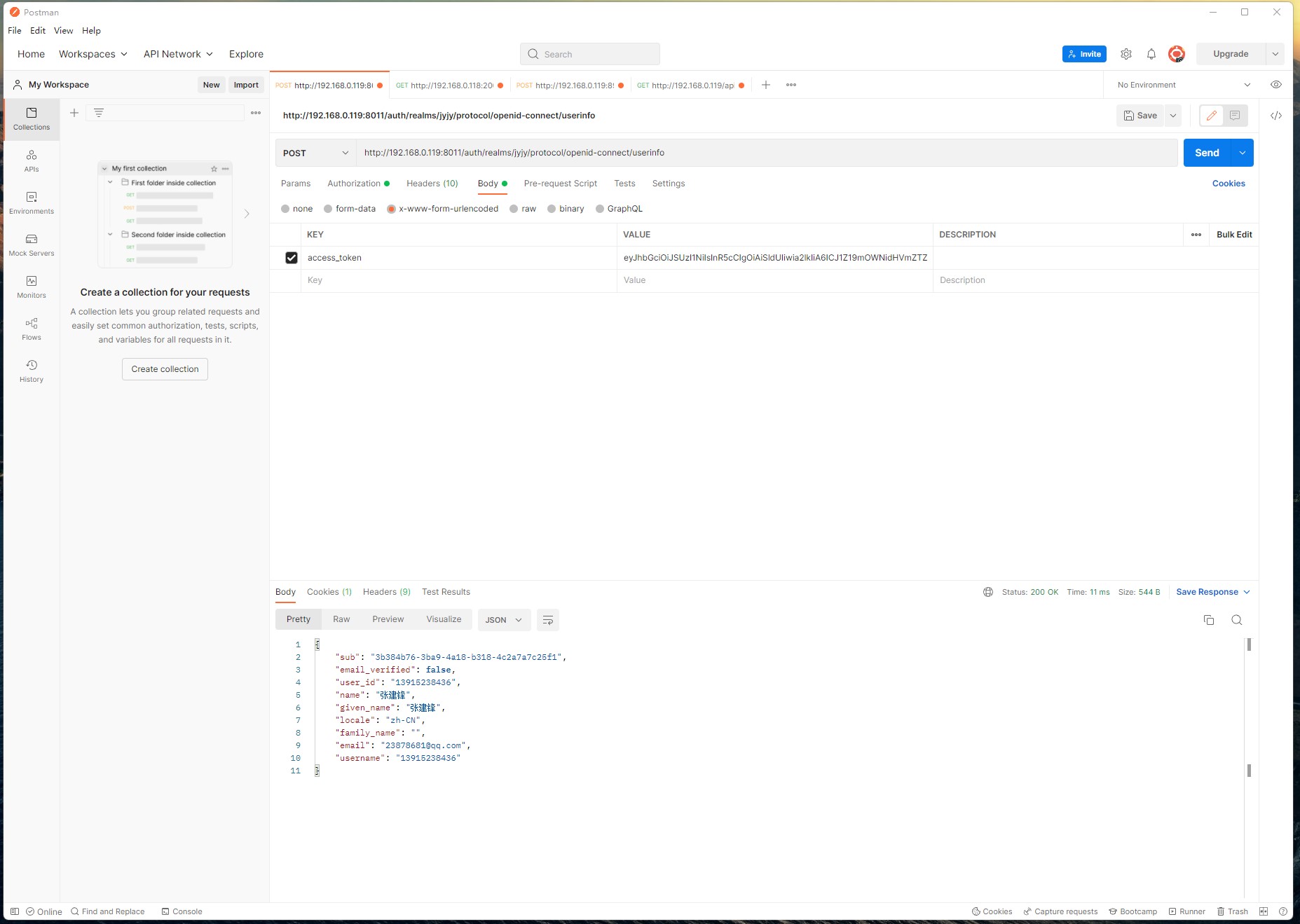1300x924 pixels.
Task: Open the Flows sidebar icon
Action: click(32, 329)
